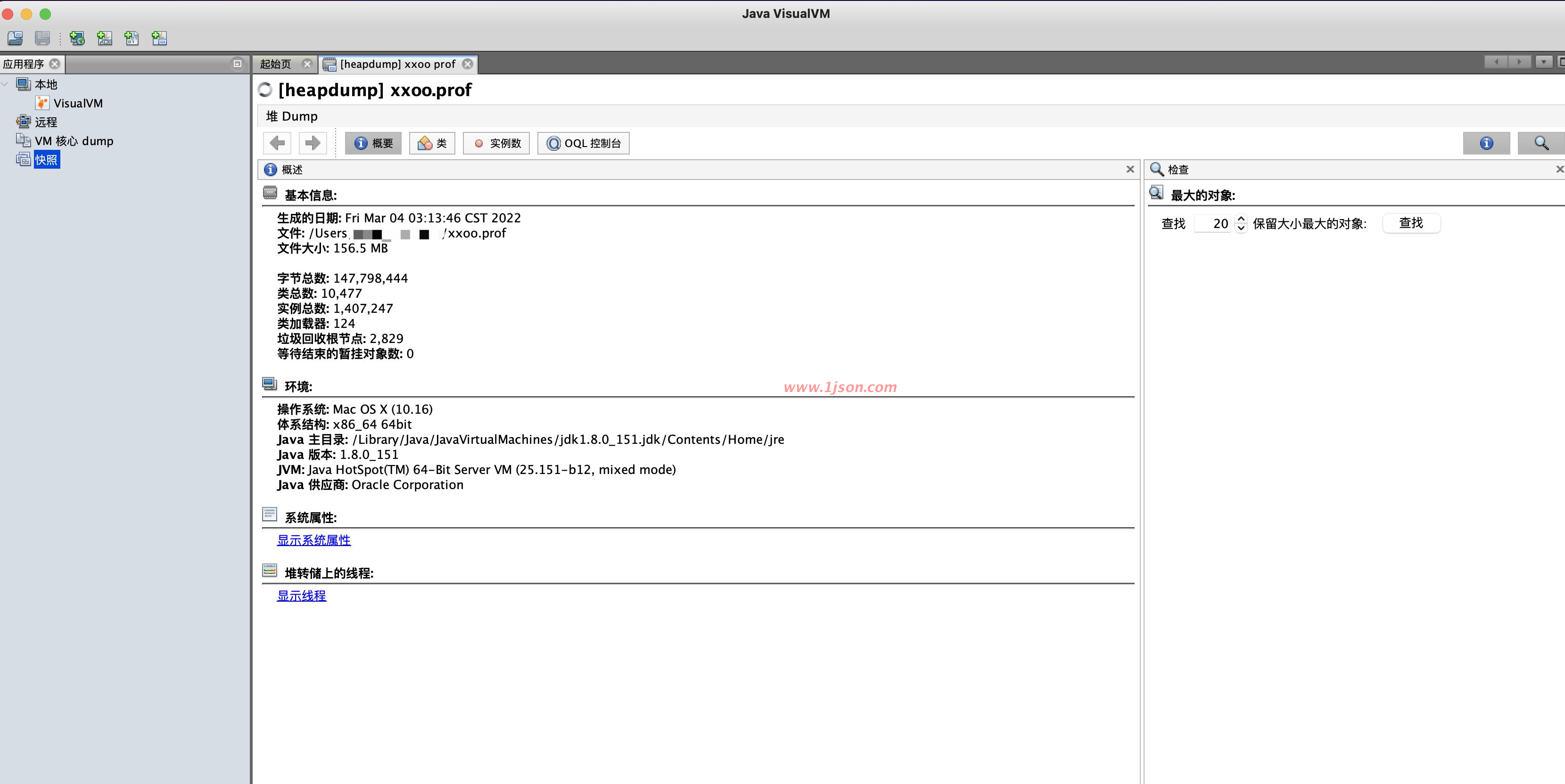Select the 概要 summary view button
Image resolution: width=1565 pixels, height=784 pixels.
click(x=373, y=143)
